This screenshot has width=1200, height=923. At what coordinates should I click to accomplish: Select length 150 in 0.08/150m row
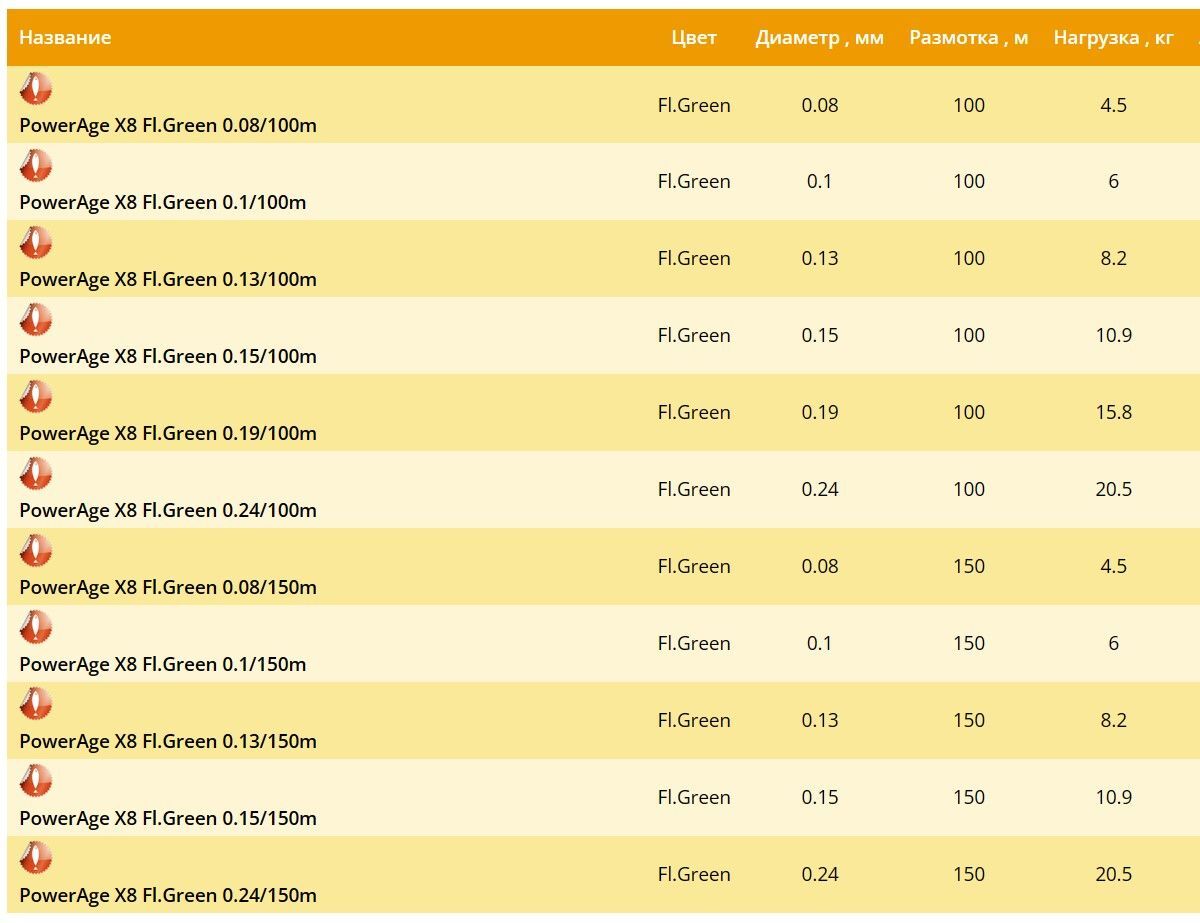[x=969, y=567]
